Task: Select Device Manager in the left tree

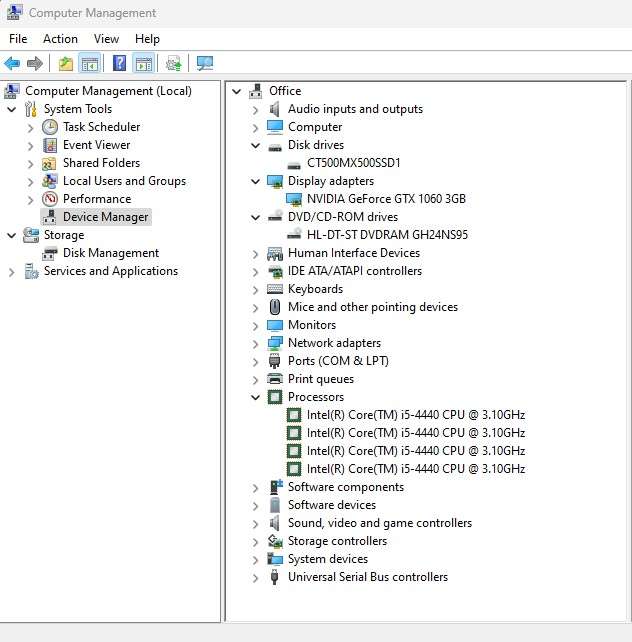Action: pos(106,217)
